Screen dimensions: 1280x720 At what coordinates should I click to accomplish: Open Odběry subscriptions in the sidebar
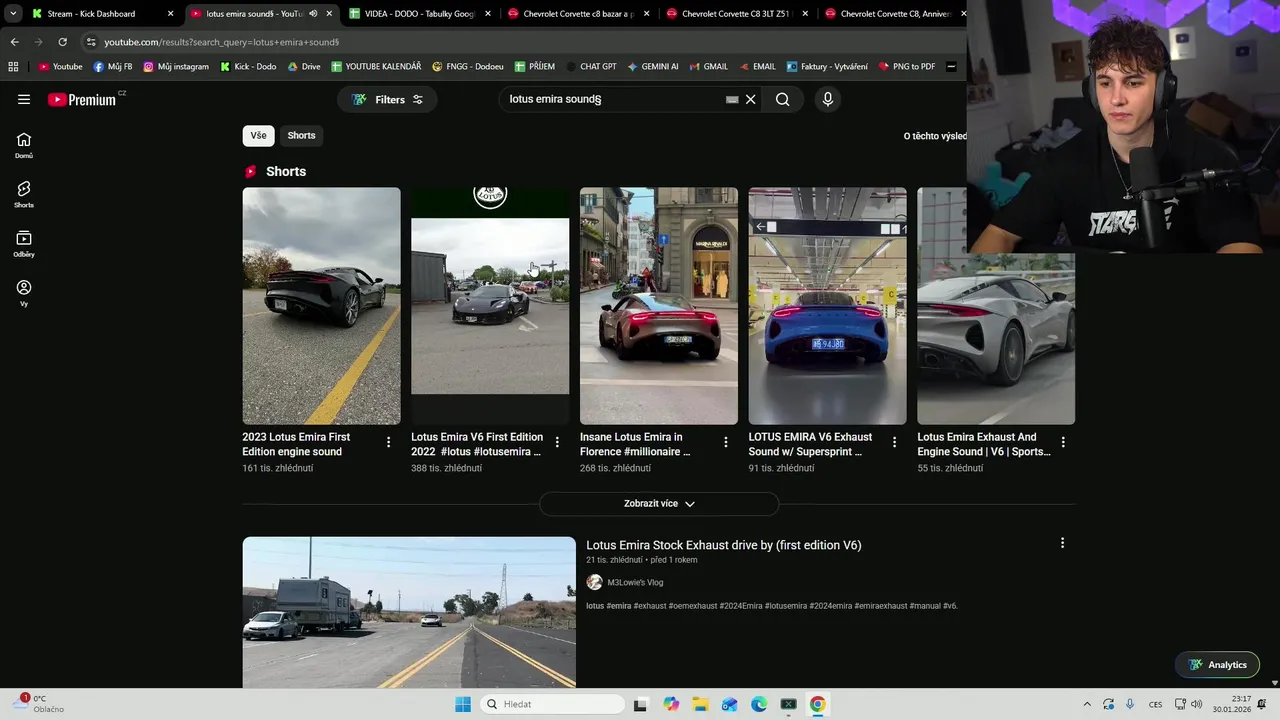point(24,244)
